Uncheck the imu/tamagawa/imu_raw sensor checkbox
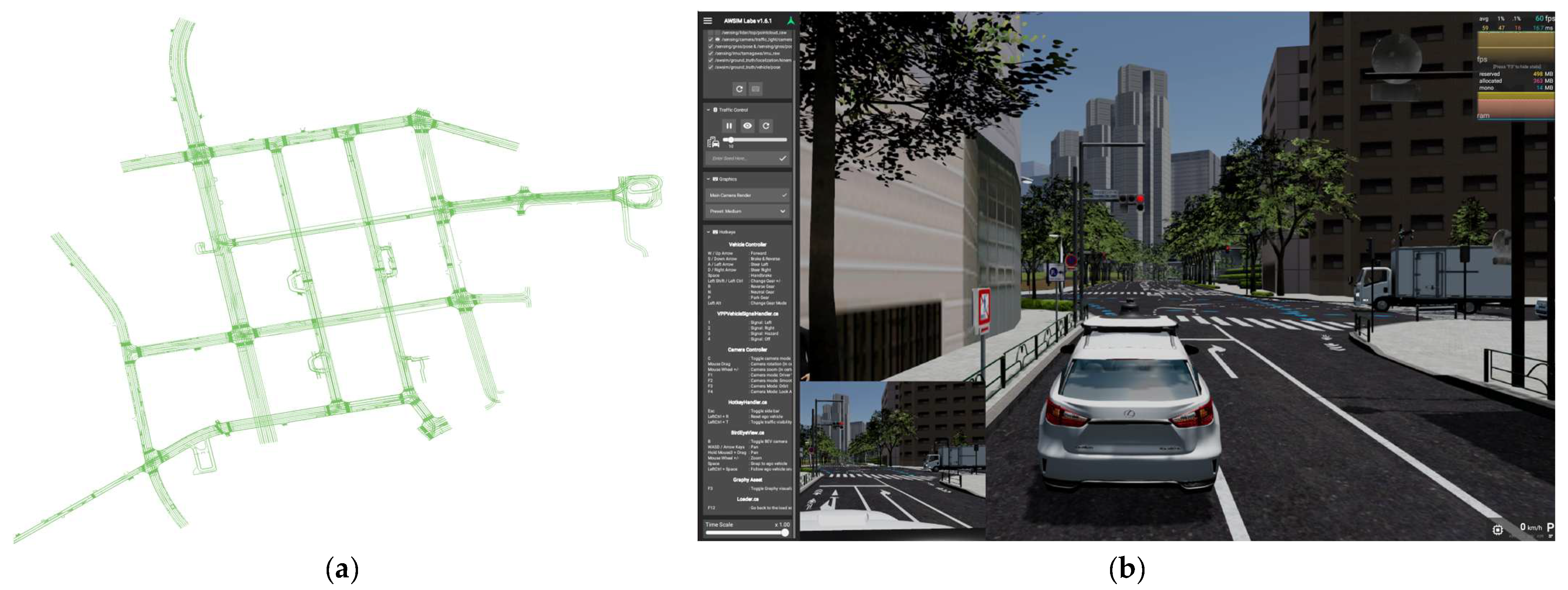This screenshot has height=590, width=1568. pos(710,54)
